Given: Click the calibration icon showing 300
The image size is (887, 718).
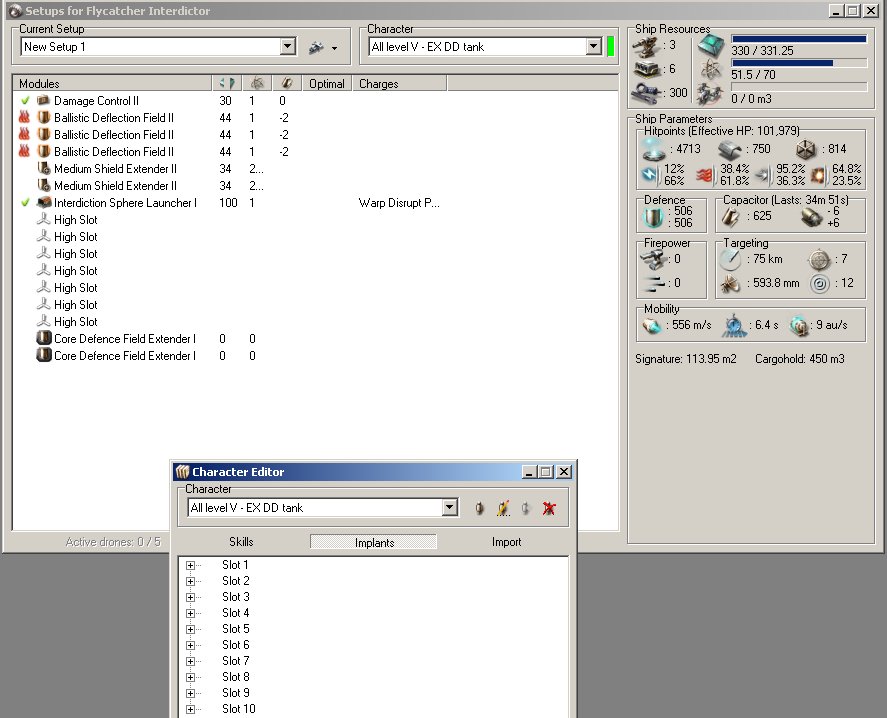Looking at the screenshot, I should coord(645,92).
